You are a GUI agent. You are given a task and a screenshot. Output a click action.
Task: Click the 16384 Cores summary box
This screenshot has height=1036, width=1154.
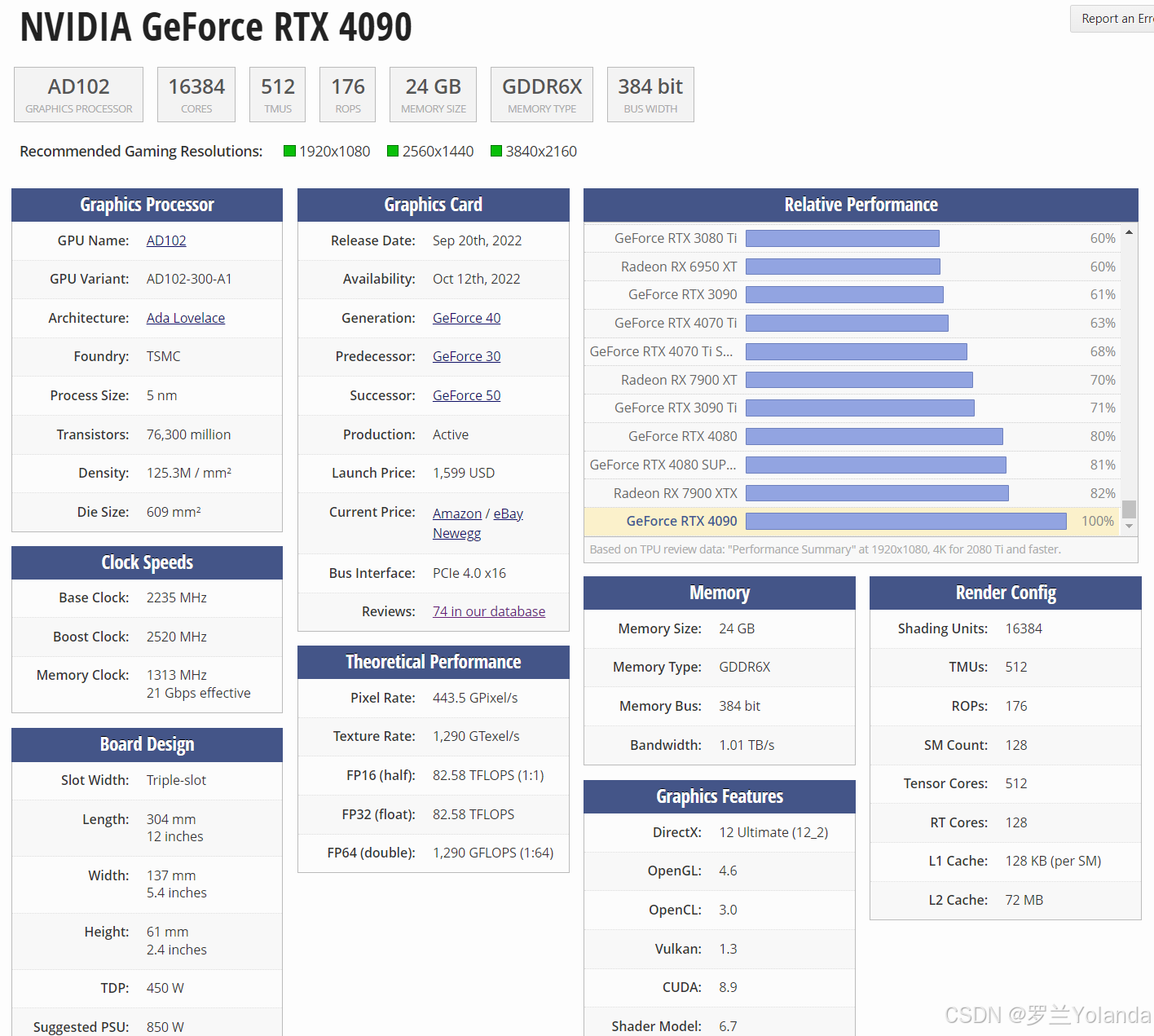click(196, 95)
